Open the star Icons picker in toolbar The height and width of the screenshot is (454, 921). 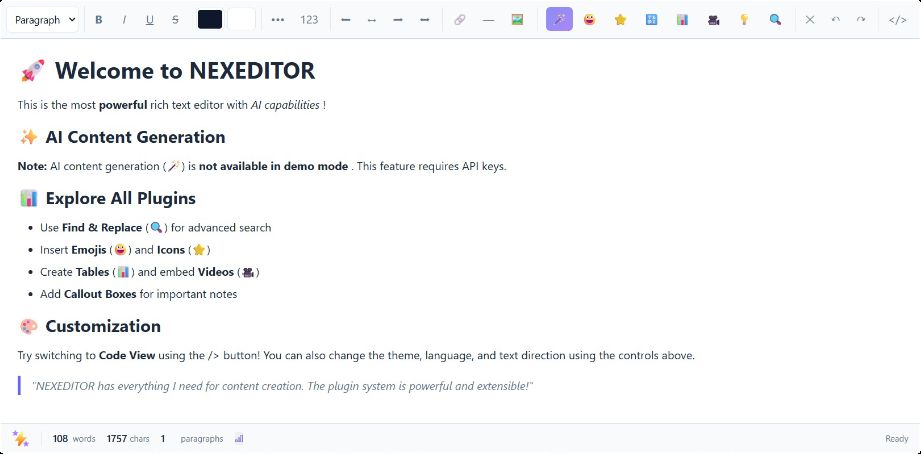point(620,19)
